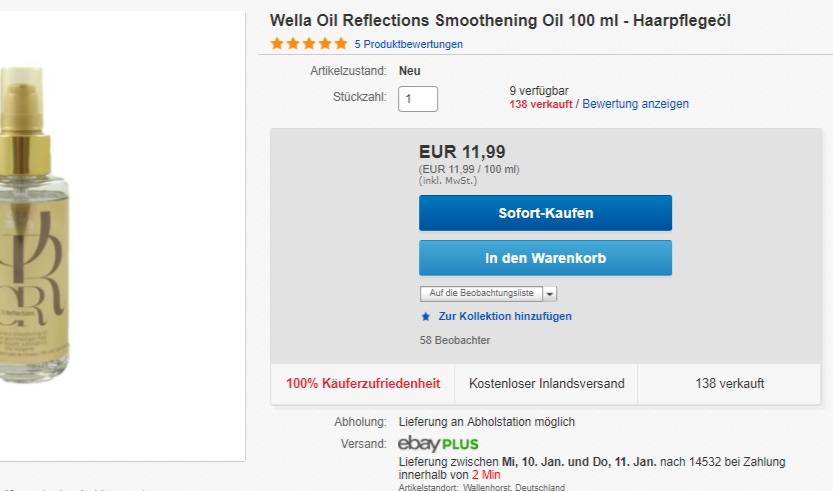
Task: Select the Kostenloser Inlandsversand cell
Action: click(x=546, y=383)
